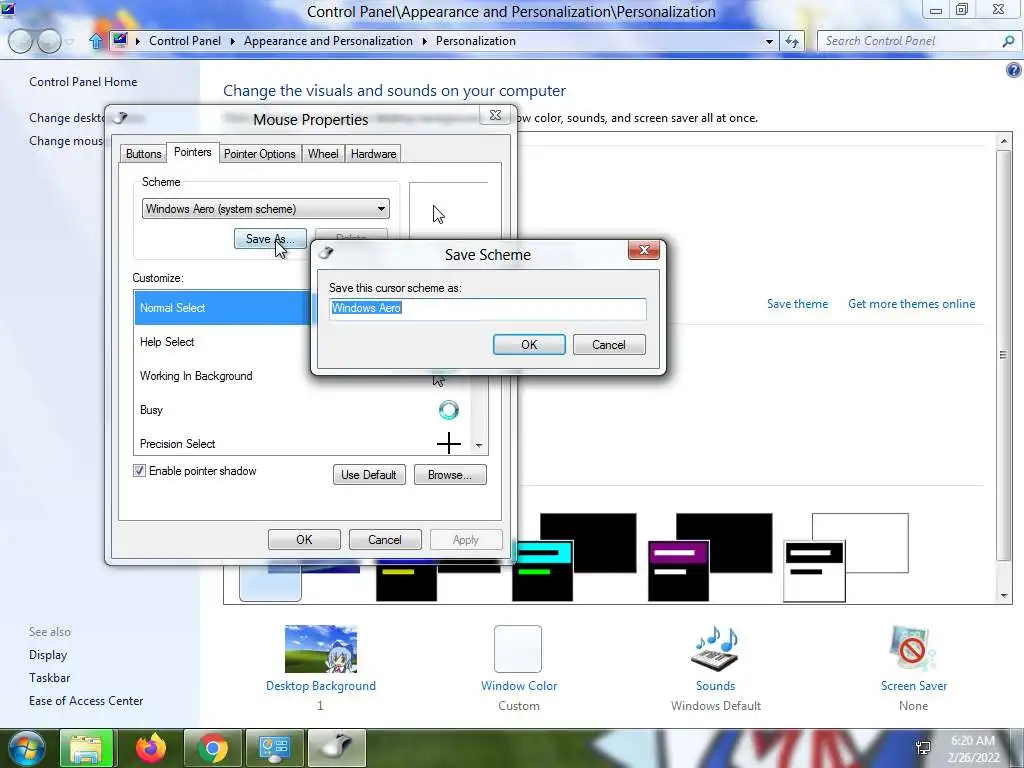This screenshot has width=1024, height=768.
Task: Select Help Select pointer row
Action: click(222, 342)
